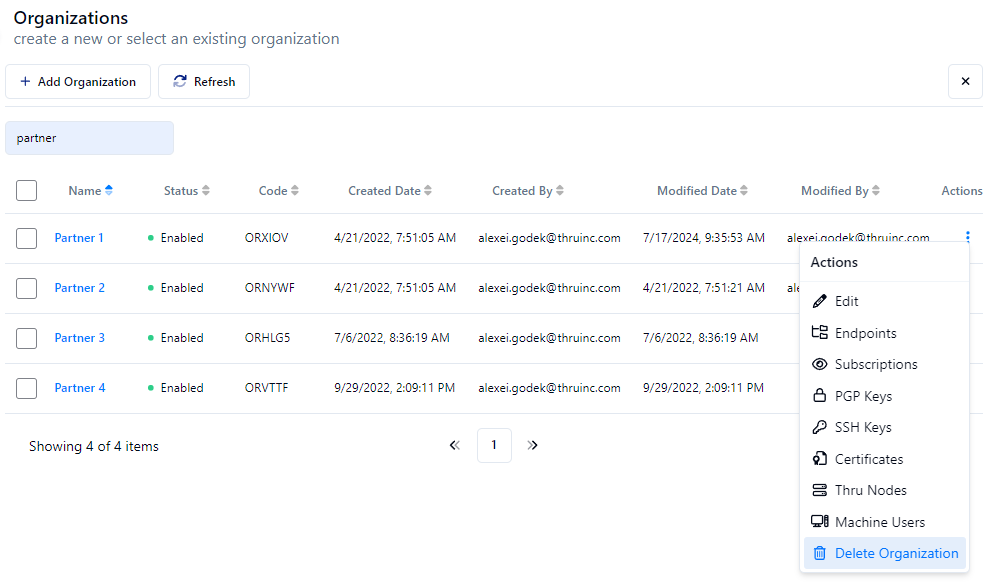994x585 pixels.
Task: Click the server icon for Thru Nodes
Action: point(820,491)
